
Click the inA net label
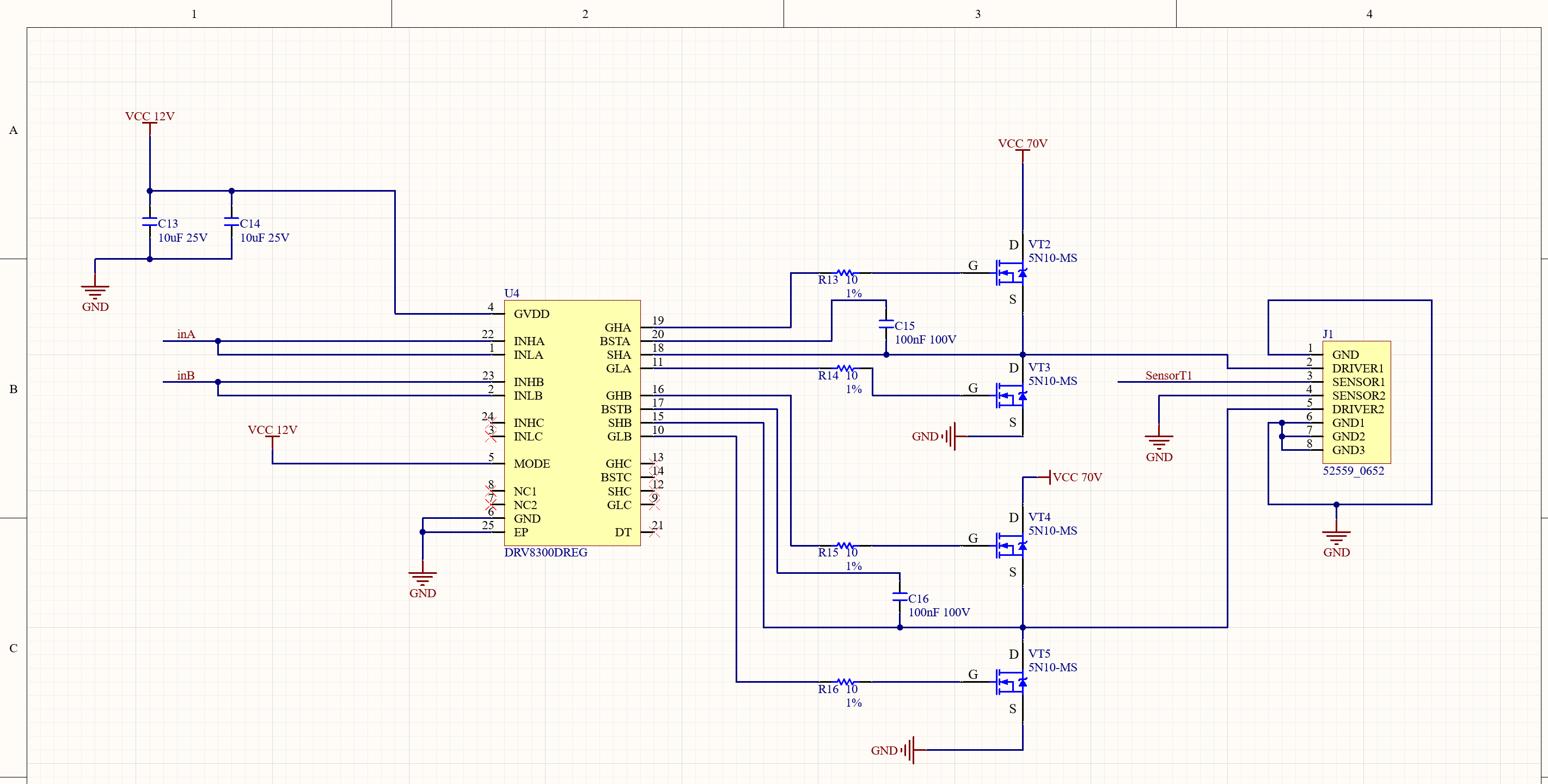coord(186,335)
